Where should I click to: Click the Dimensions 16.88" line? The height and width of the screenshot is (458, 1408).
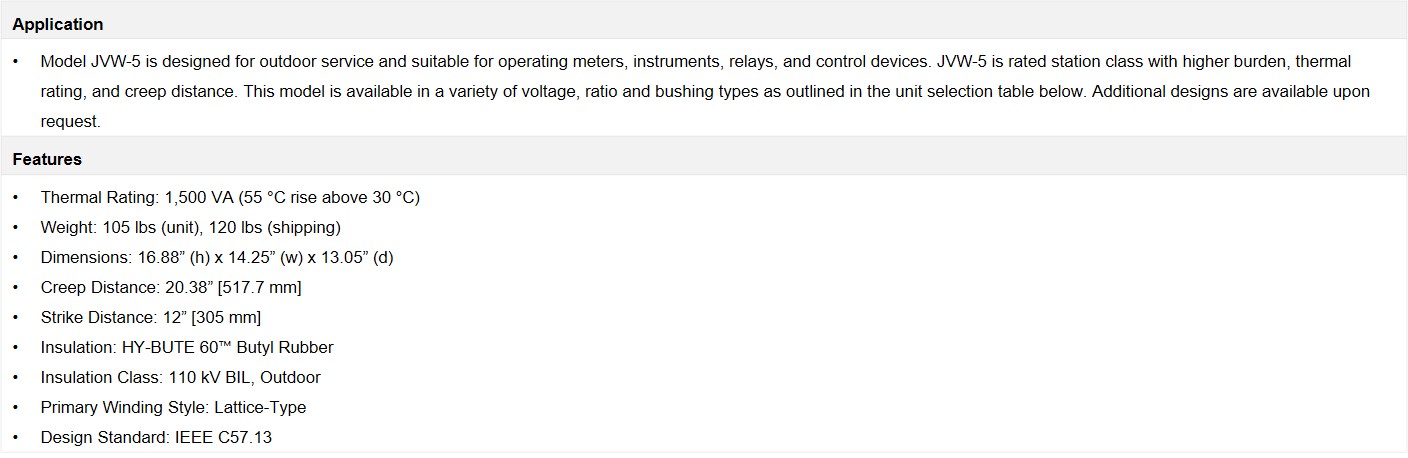coord(217,258)
